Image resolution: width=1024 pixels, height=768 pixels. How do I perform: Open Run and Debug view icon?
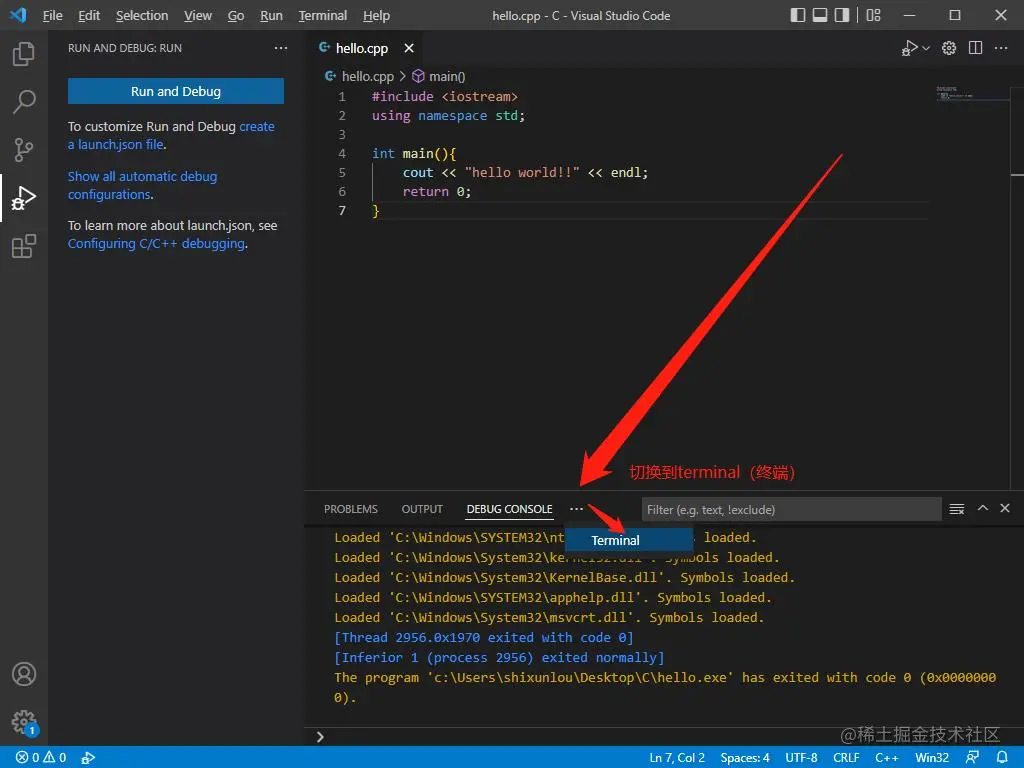coord(24,198)
